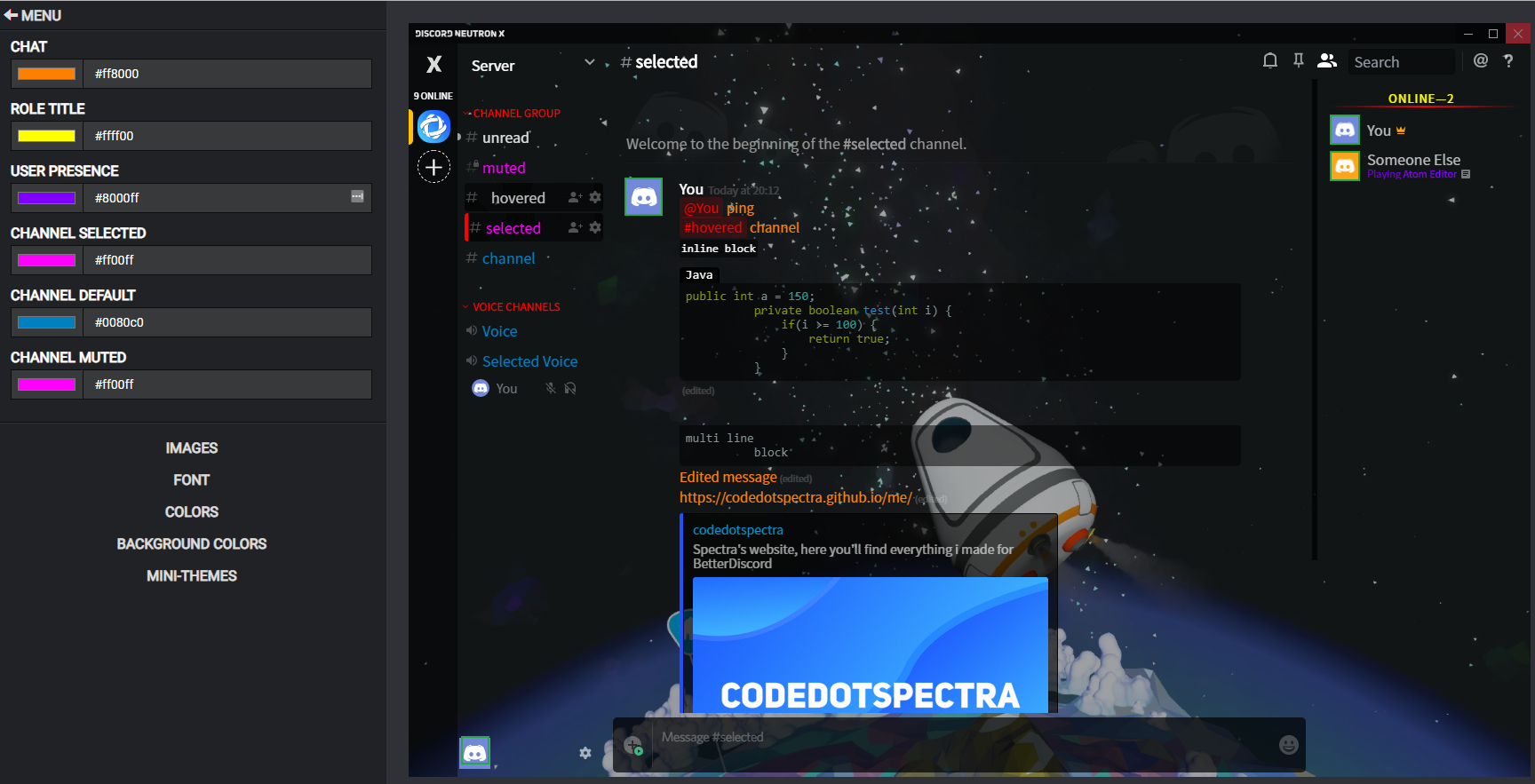1535x784 pixels.
Task: Edit the CHANNEL DEFAULT hex value #0080c0
Action: [227, 322]
